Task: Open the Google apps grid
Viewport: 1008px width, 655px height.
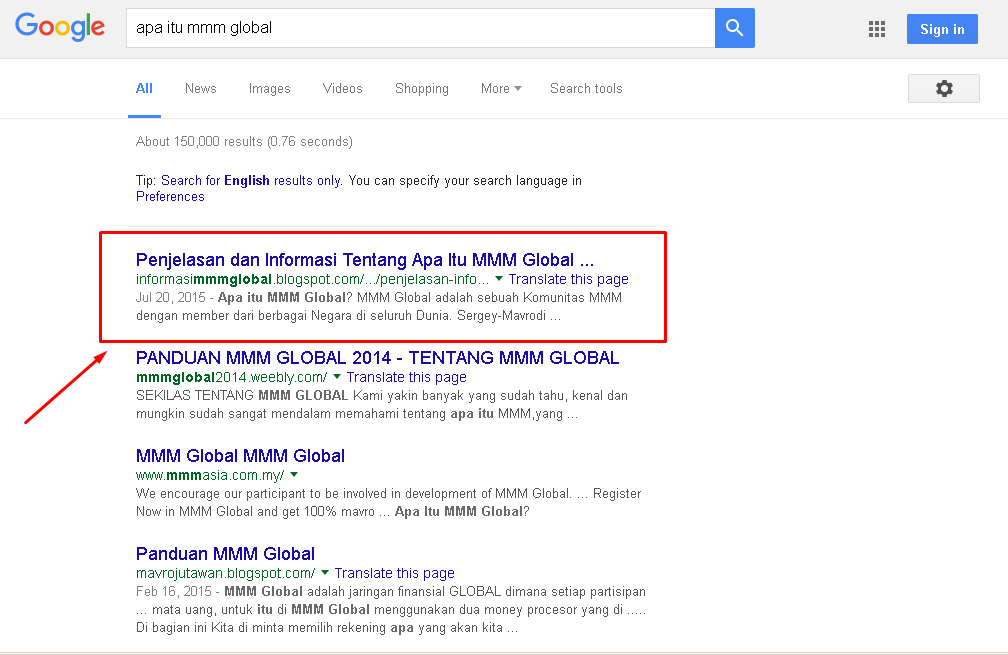Action: pos(877,29)
